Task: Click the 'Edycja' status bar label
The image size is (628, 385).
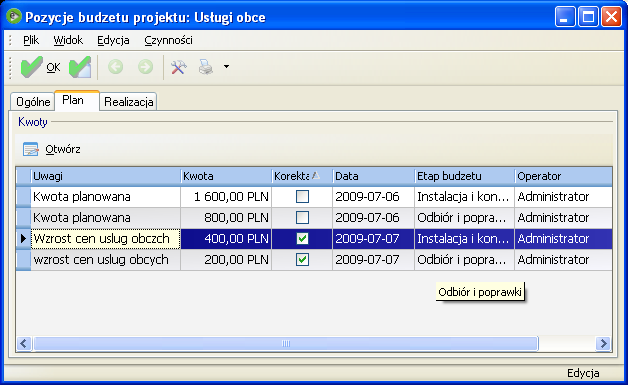Action: [583, 373]
